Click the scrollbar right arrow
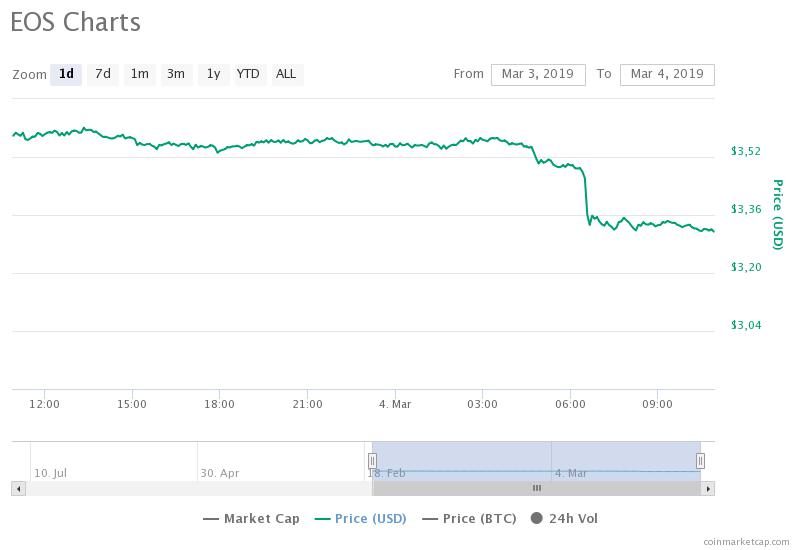Image resolution: width=800 pixels, height=550 pixels. coord(708,488)
